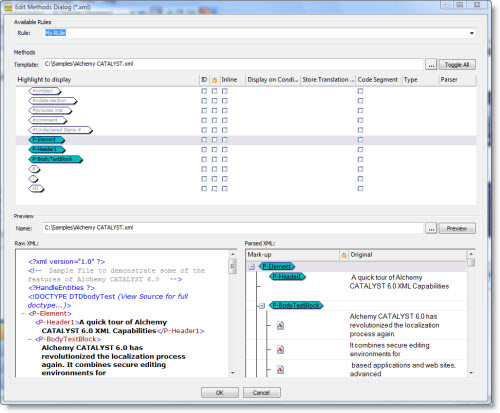Click the lock icon column header in Methods
Image resolution: width=500 pixels, height=413 pixels.
click(x=214, y=80)
